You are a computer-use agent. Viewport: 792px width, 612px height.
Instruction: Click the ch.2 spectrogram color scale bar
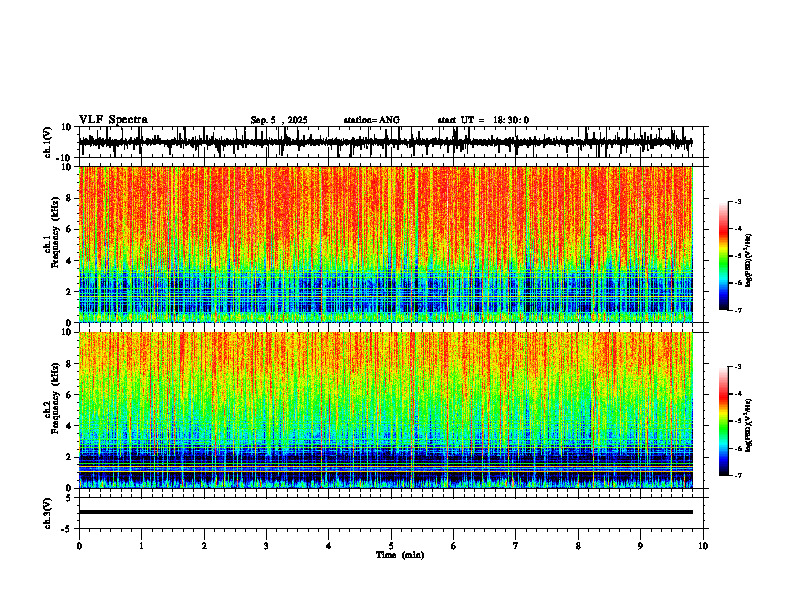(724, 421)
